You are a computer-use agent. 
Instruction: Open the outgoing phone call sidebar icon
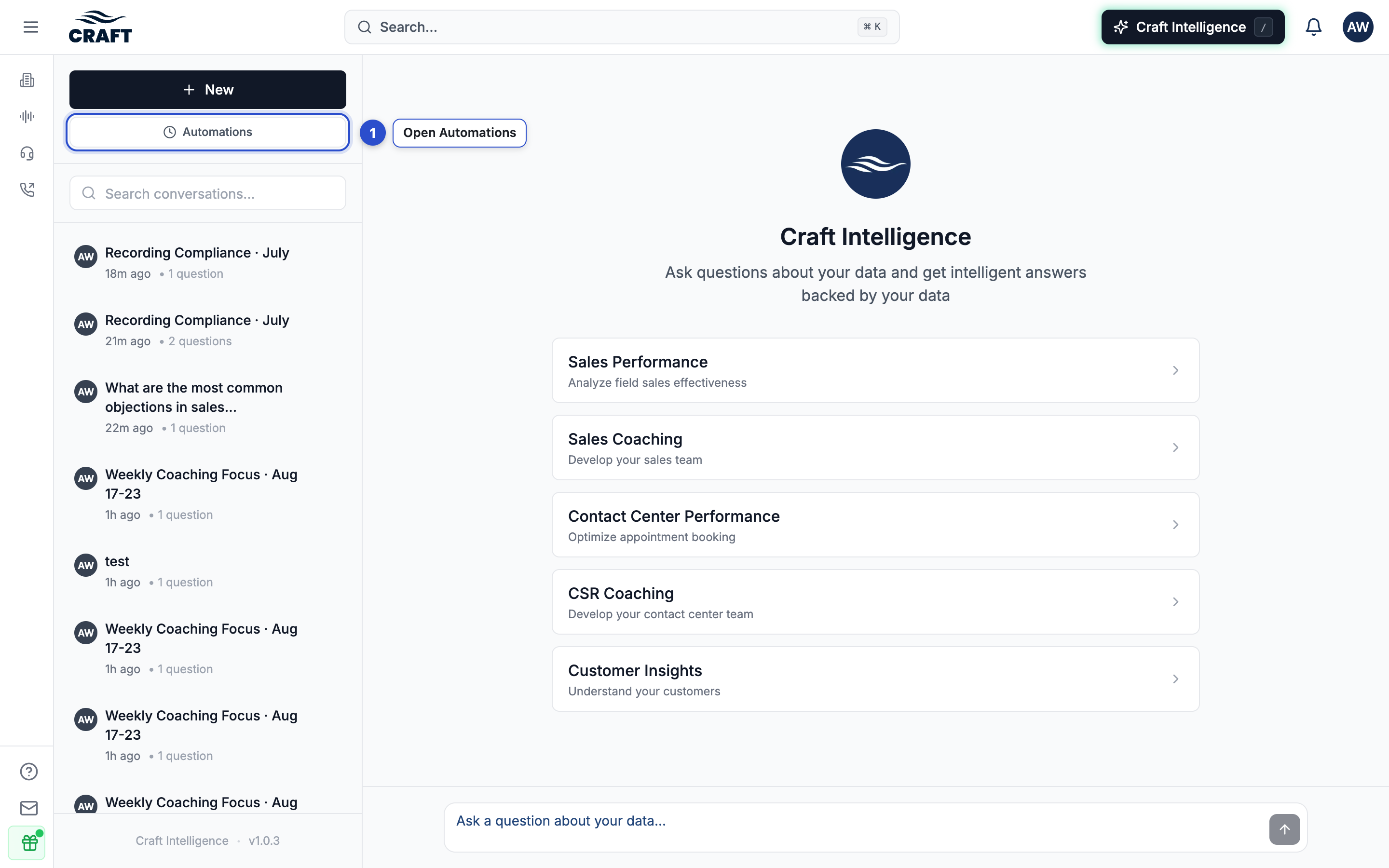pos(27,190)
